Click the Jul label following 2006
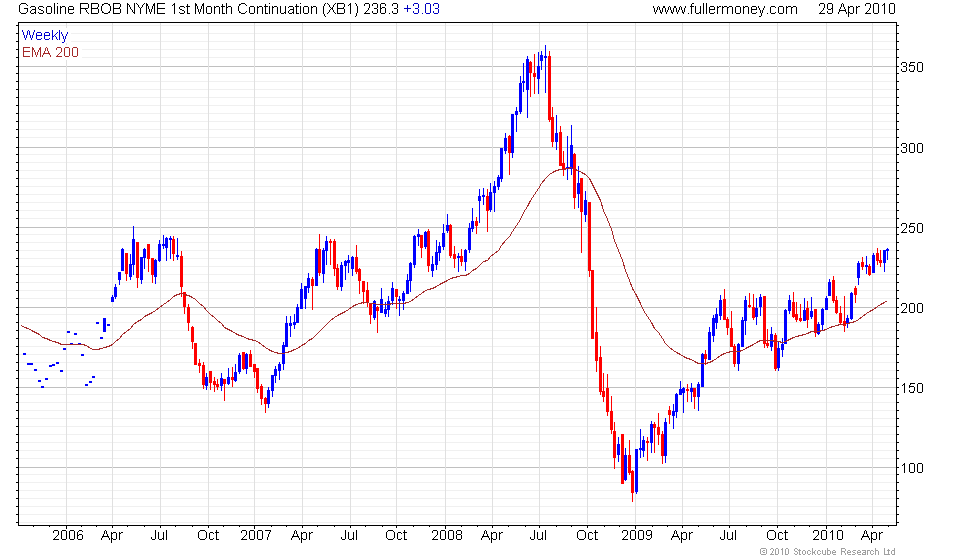This screenshot has height=560, width=980. pyautogui.click(x=159, y=536)
